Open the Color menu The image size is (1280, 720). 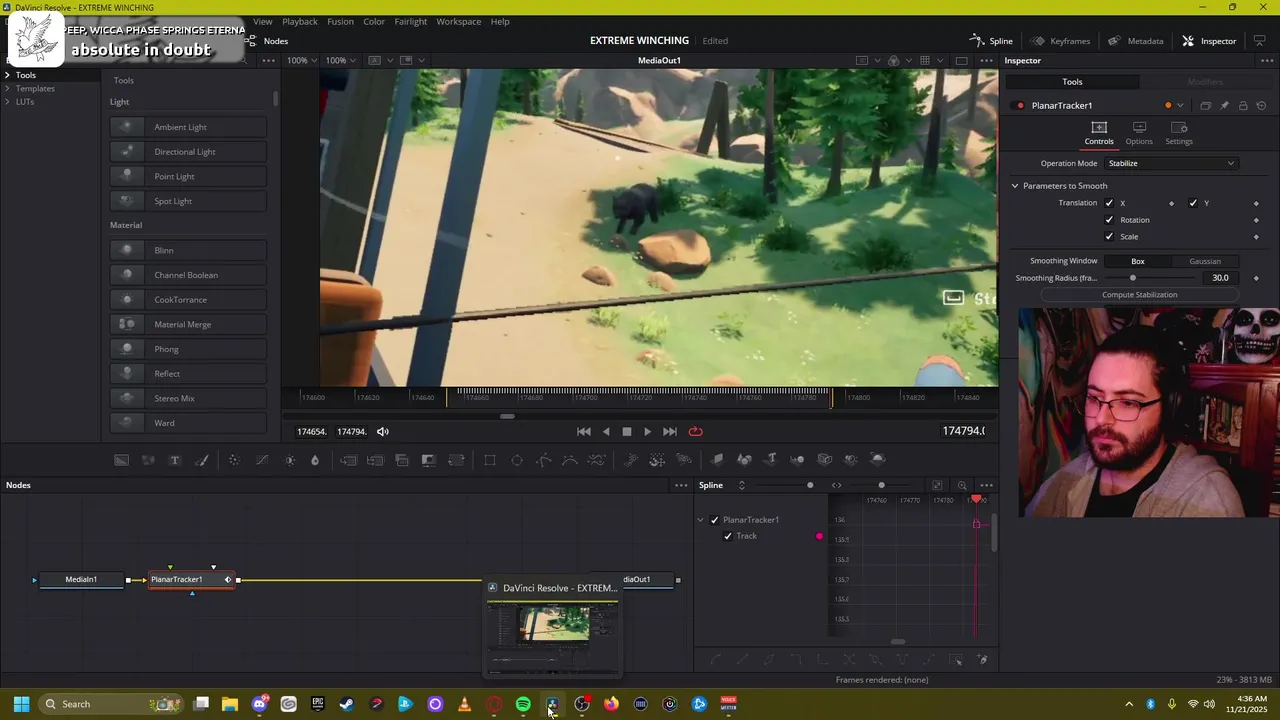374,21
